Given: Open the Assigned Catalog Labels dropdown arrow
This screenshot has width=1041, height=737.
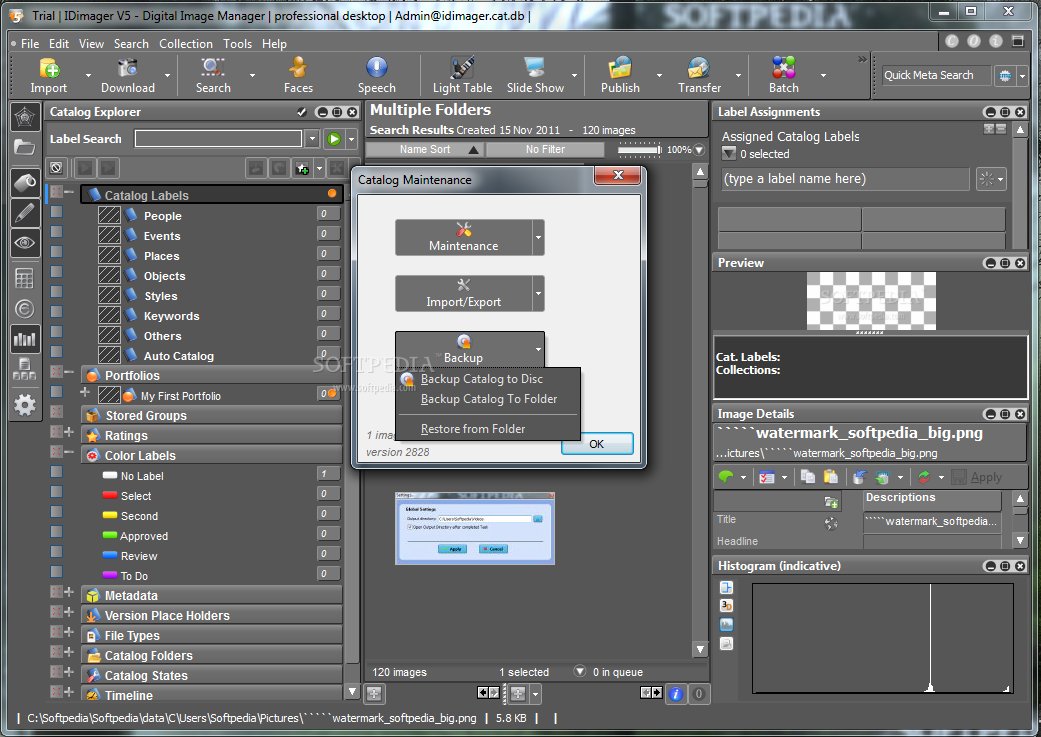Looking at the screenshot, I should pos(729,154).
